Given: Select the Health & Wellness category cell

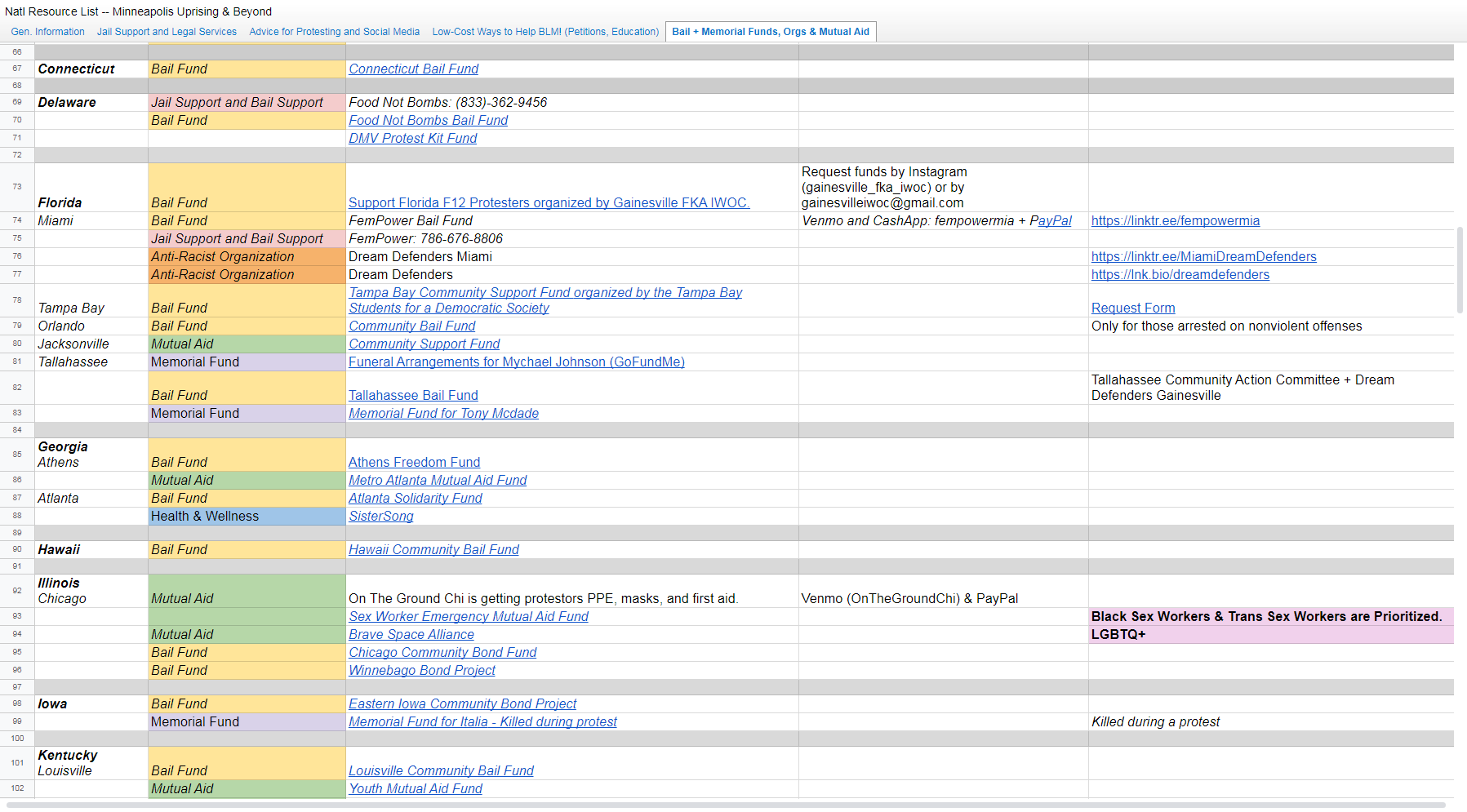Looking at the screenshot, I should tap(247, 517).
